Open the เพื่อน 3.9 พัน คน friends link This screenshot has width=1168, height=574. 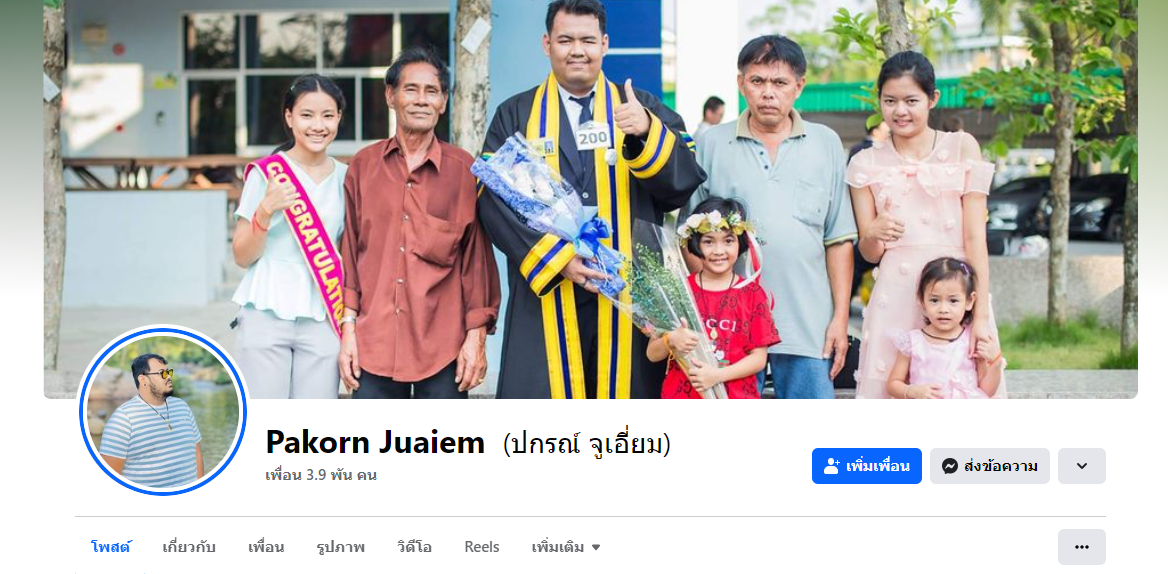[321, 475]
